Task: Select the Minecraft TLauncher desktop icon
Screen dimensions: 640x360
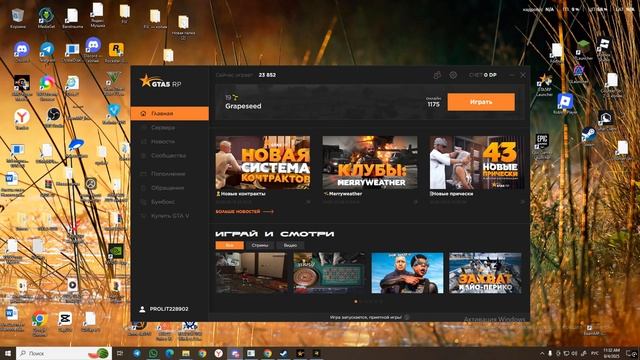Action: point(584,51)
